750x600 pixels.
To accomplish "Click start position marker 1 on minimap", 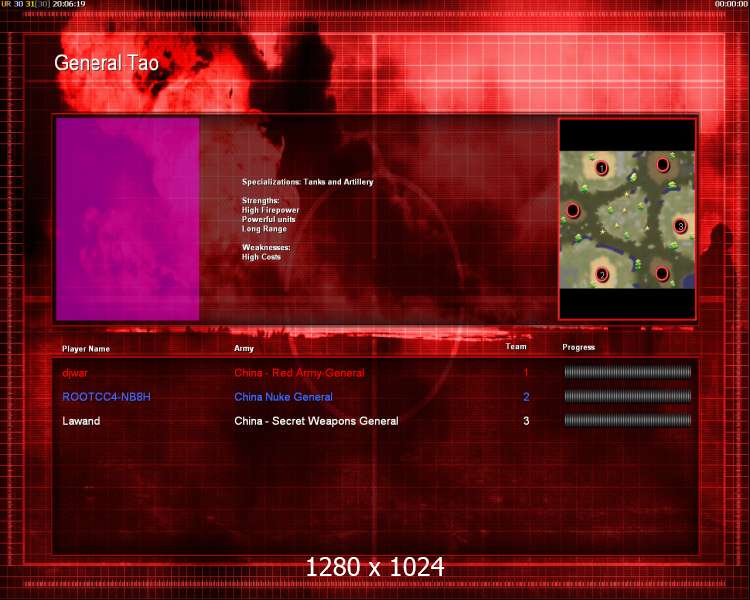I will click(x=601, y=168).
